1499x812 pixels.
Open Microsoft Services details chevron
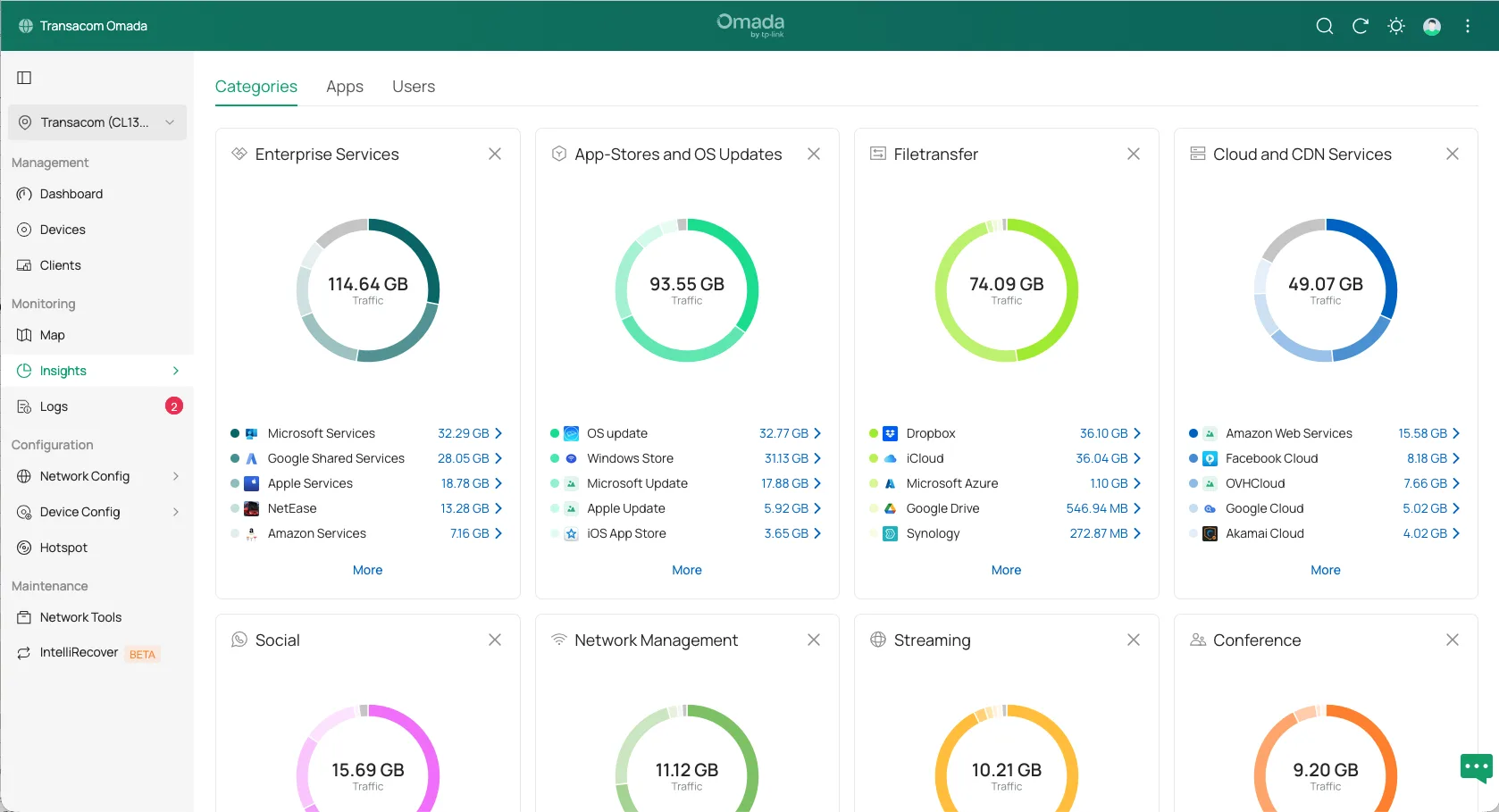pos(498,433)
